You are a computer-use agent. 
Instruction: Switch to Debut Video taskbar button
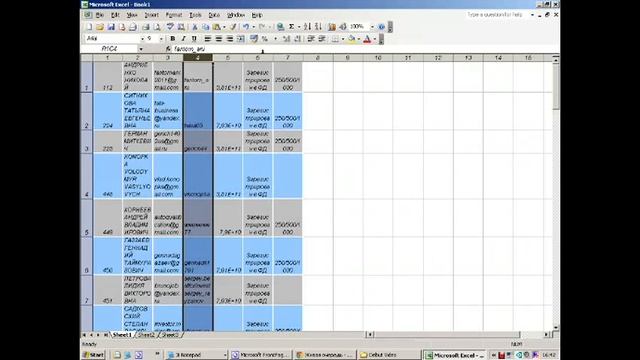click(x=389, y=355)
